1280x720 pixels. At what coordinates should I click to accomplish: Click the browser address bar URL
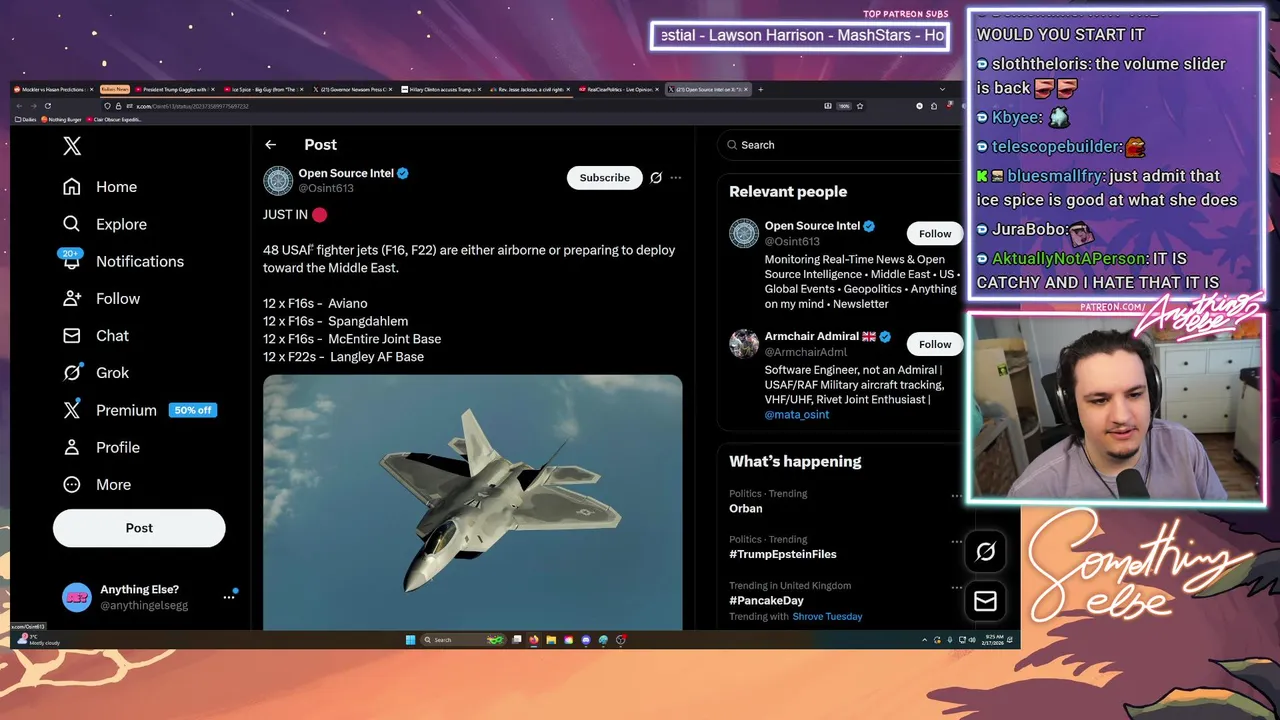click(x=192, y=106)
